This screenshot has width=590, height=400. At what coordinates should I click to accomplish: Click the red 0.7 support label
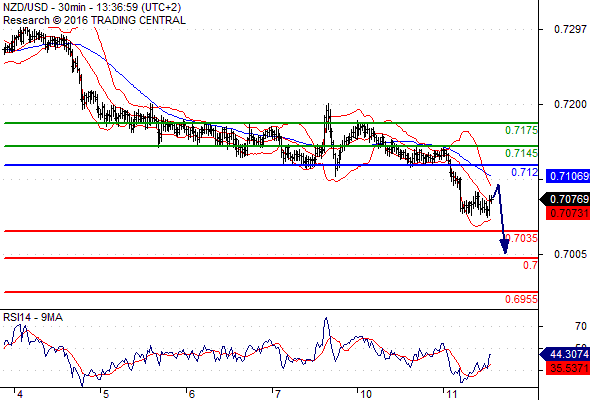tap(530, 265)
